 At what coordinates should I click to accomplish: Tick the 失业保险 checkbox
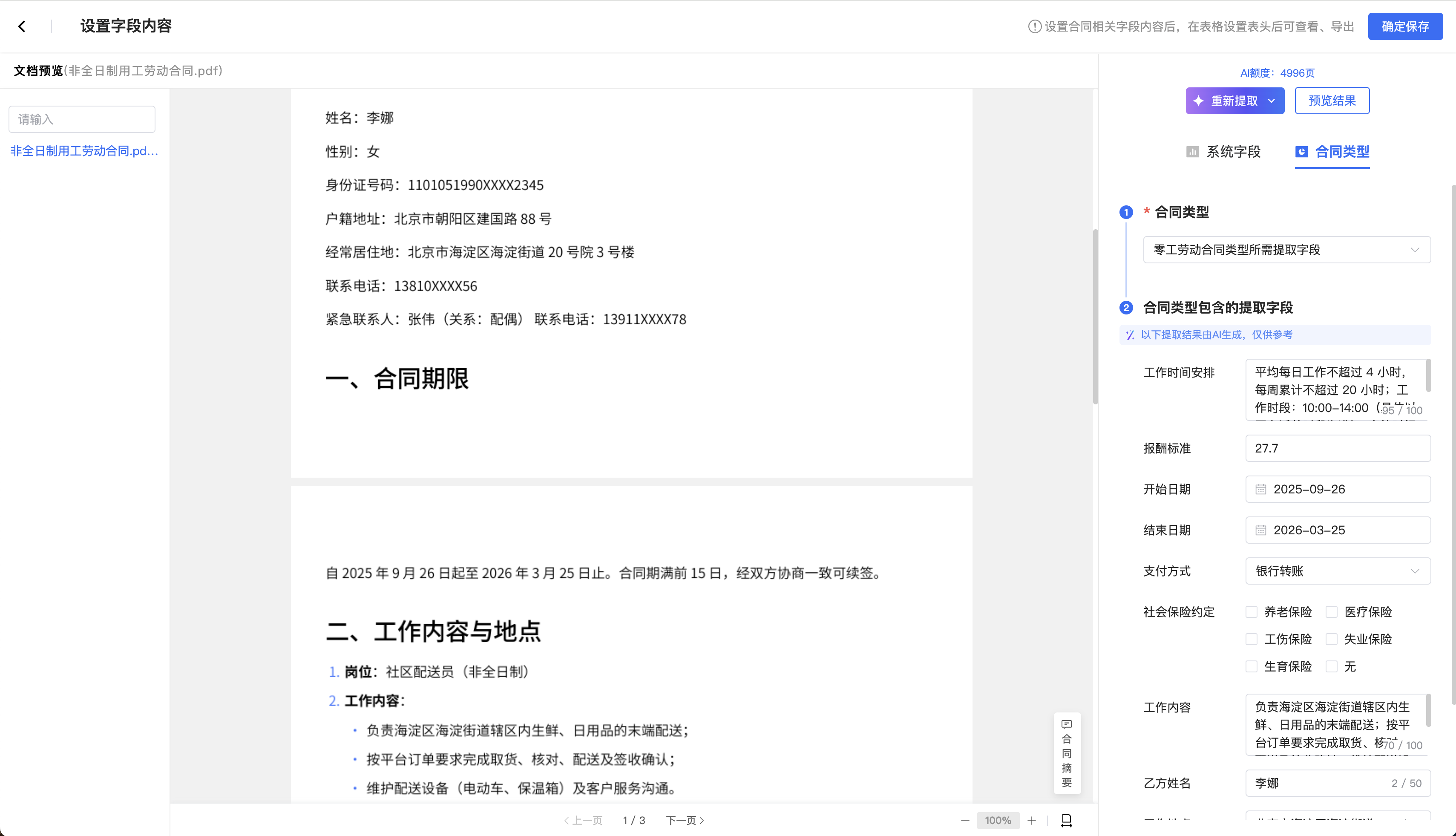point(1332,639)
